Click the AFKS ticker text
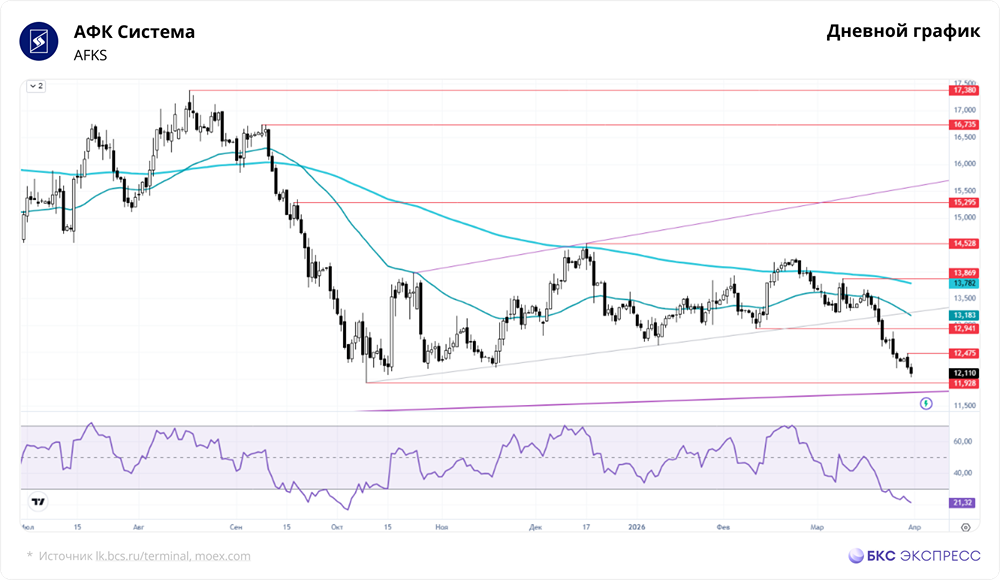The width and height of the screenshot is (1000, 580). 91,56
